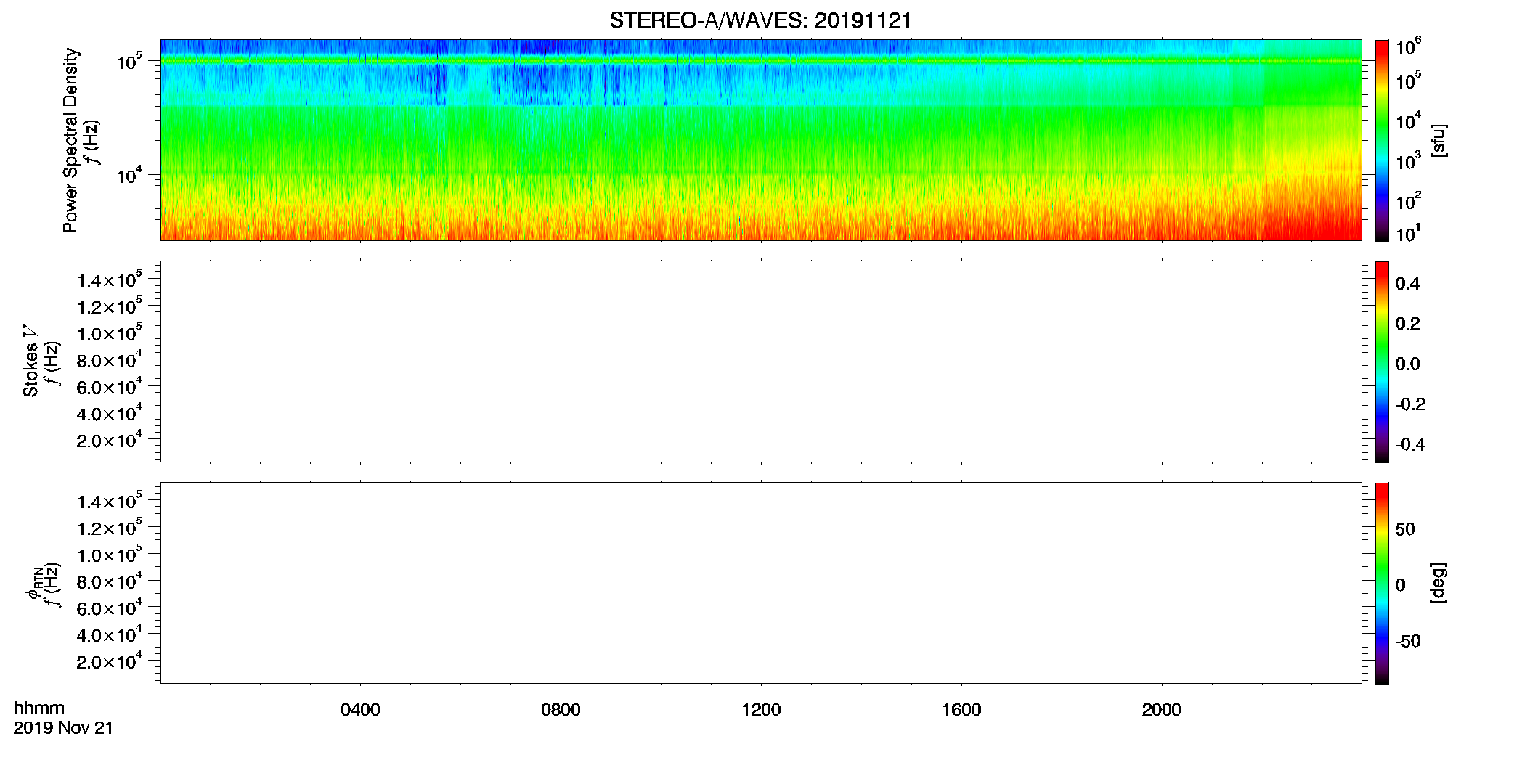Select the 2000 time axis label

pos(1162,709)
